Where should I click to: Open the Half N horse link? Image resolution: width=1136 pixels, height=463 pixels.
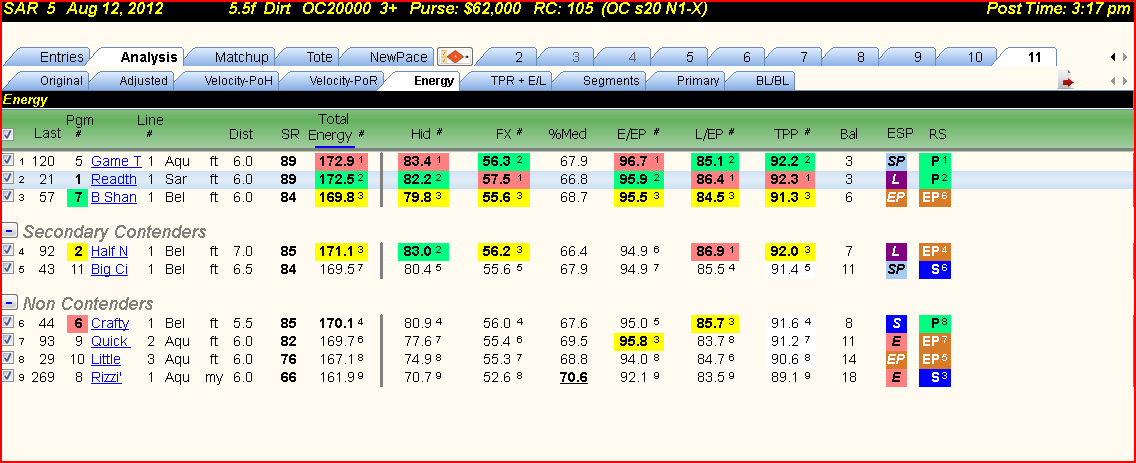tap(110, 251)
